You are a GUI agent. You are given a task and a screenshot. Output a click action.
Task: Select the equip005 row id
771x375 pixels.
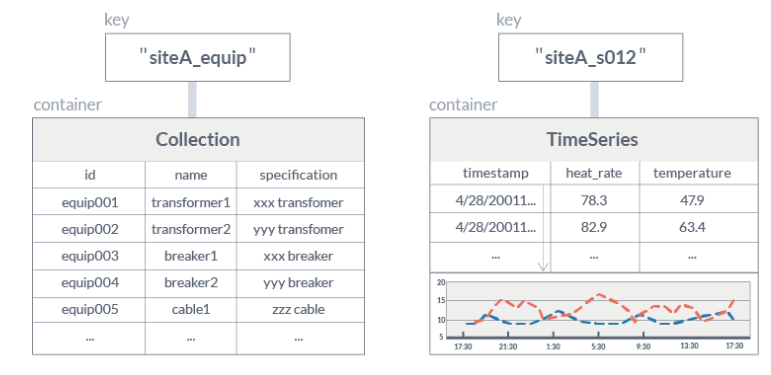89,309
